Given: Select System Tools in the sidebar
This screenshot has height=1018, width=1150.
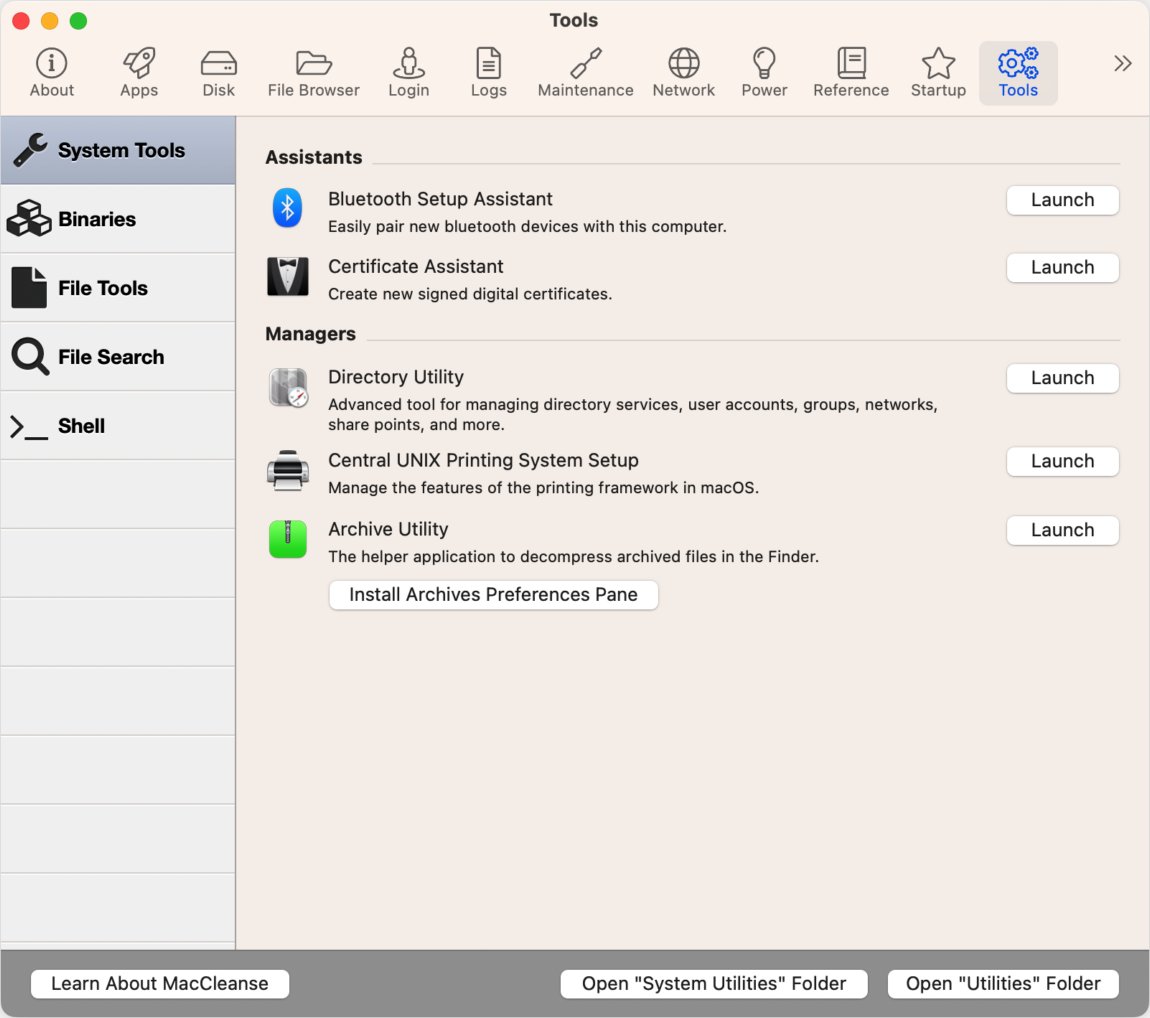Looking at the screenshot, I should tap(117, 150).
